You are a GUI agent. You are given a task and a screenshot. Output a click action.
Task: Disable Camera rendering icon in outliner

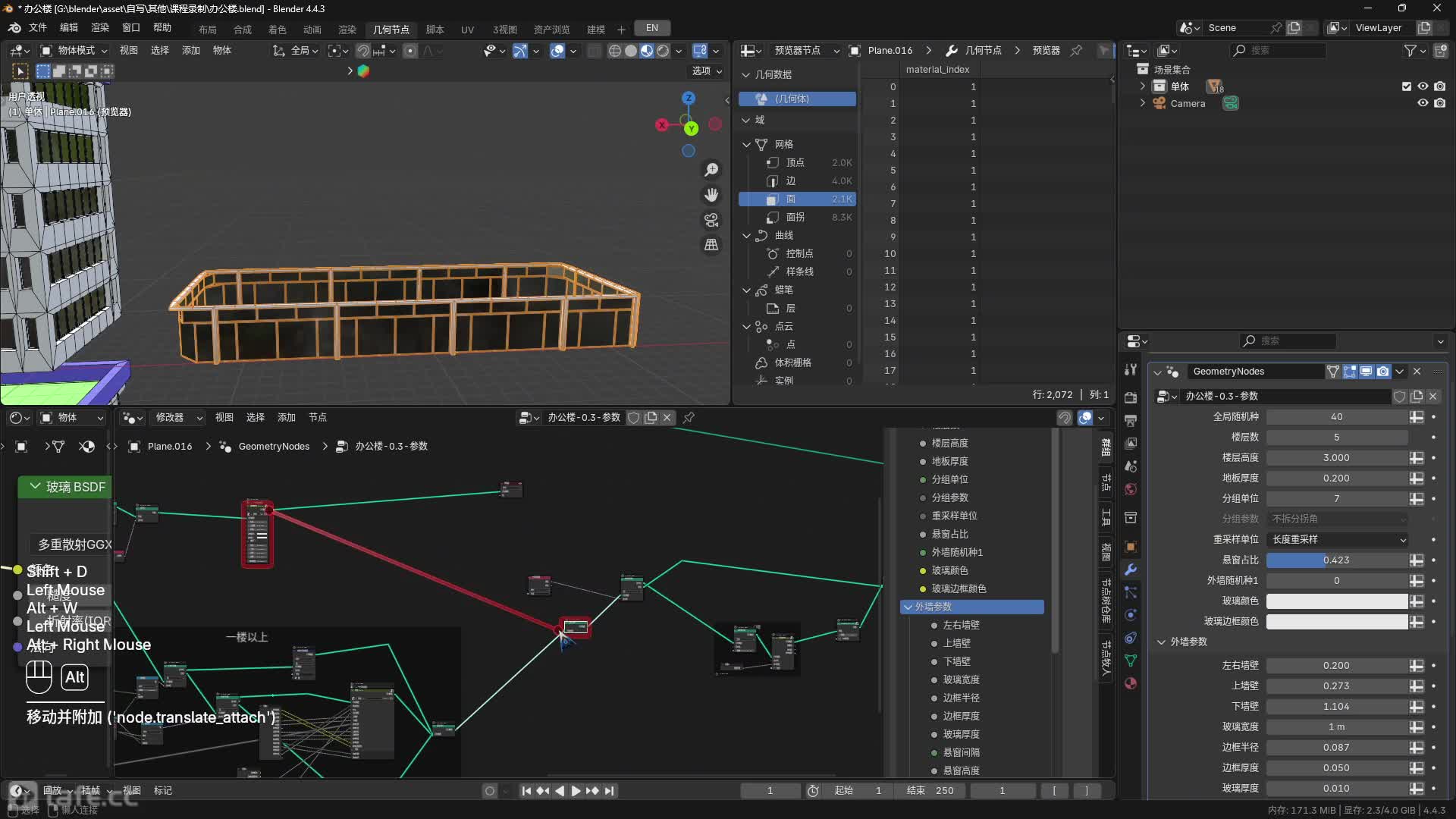tap(1440, 103)
